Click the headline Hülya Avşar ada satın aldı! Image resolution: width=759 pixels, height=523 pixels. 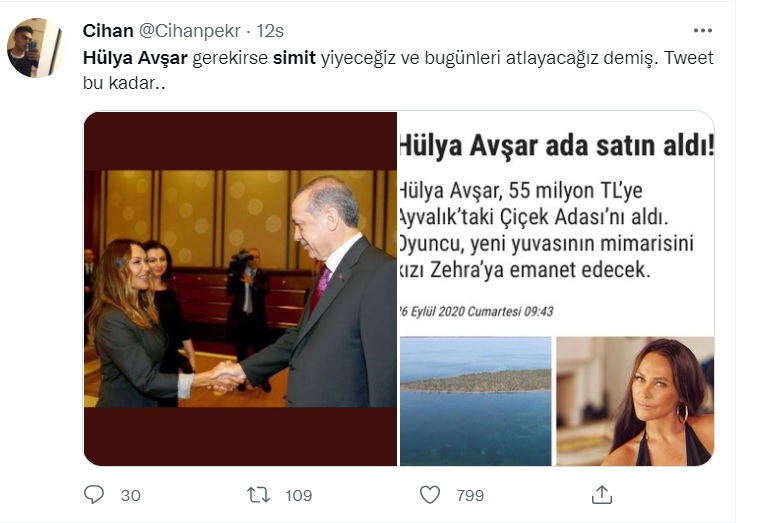coord(557,146)
